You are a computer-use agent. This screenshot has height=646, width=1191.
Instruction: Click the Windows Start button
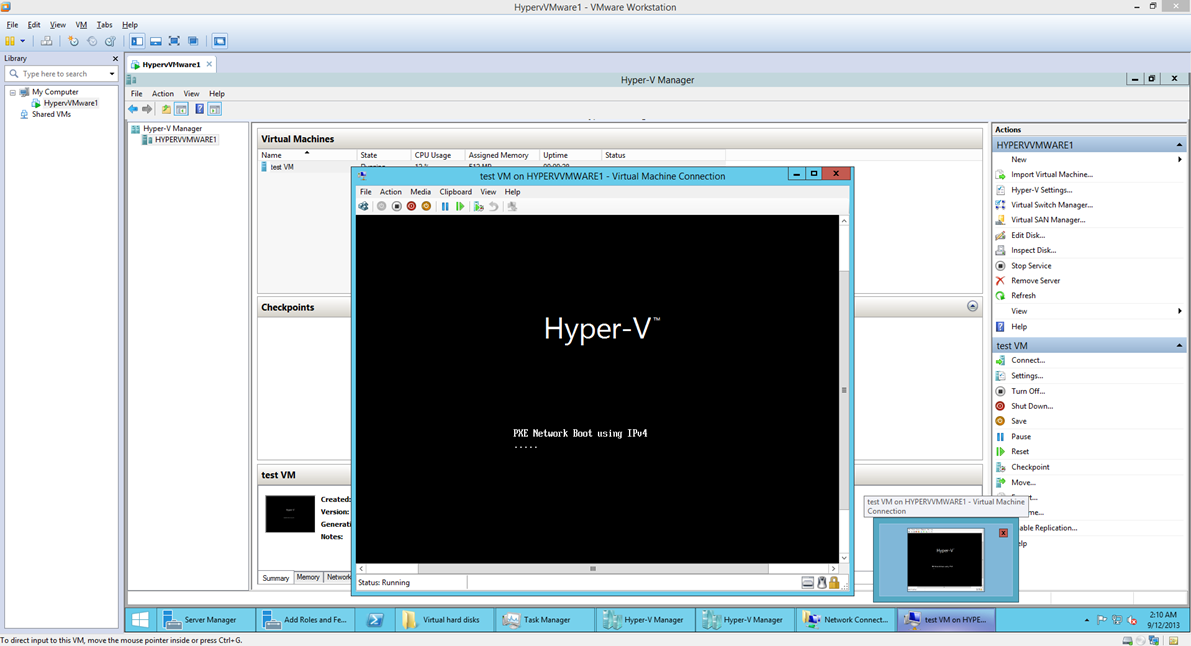[x=141, y=619]
